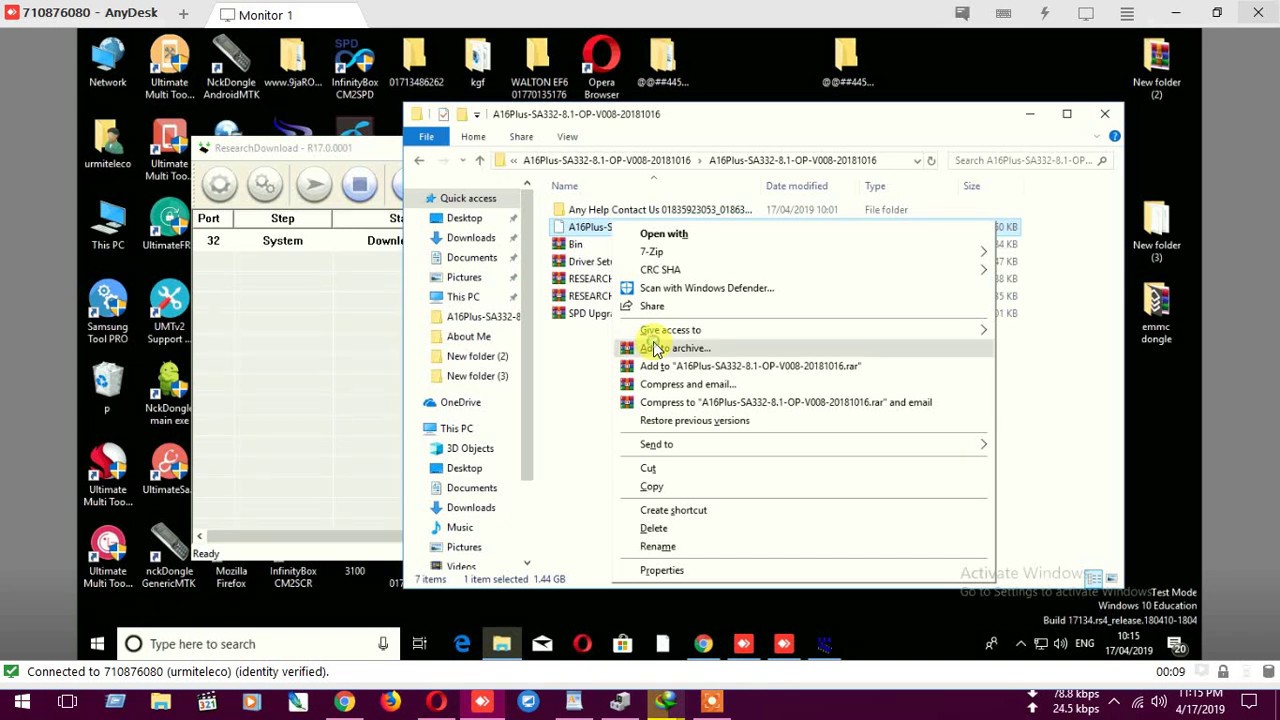This screenshot has width=1280, height=720.
Task: Expand the Give access to submenu
Action: pos(802,330)
